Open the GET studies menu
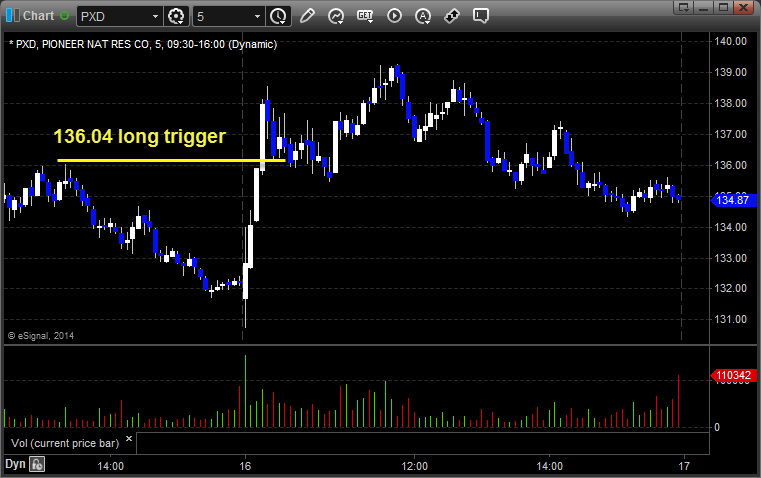The image size is (761, 478). 365,16
